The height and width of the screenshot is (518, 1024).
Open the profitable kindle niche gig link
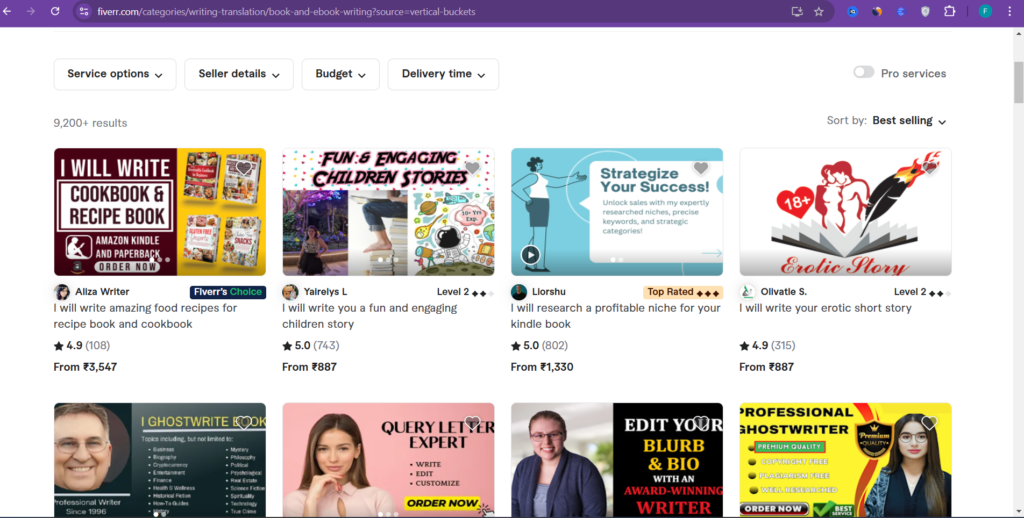point(616,316)
